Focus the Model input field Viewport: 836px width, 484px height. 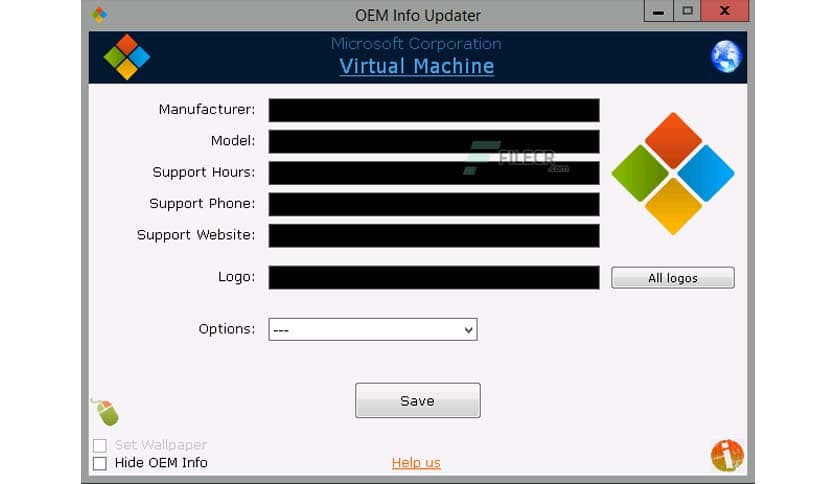(434, 142)
